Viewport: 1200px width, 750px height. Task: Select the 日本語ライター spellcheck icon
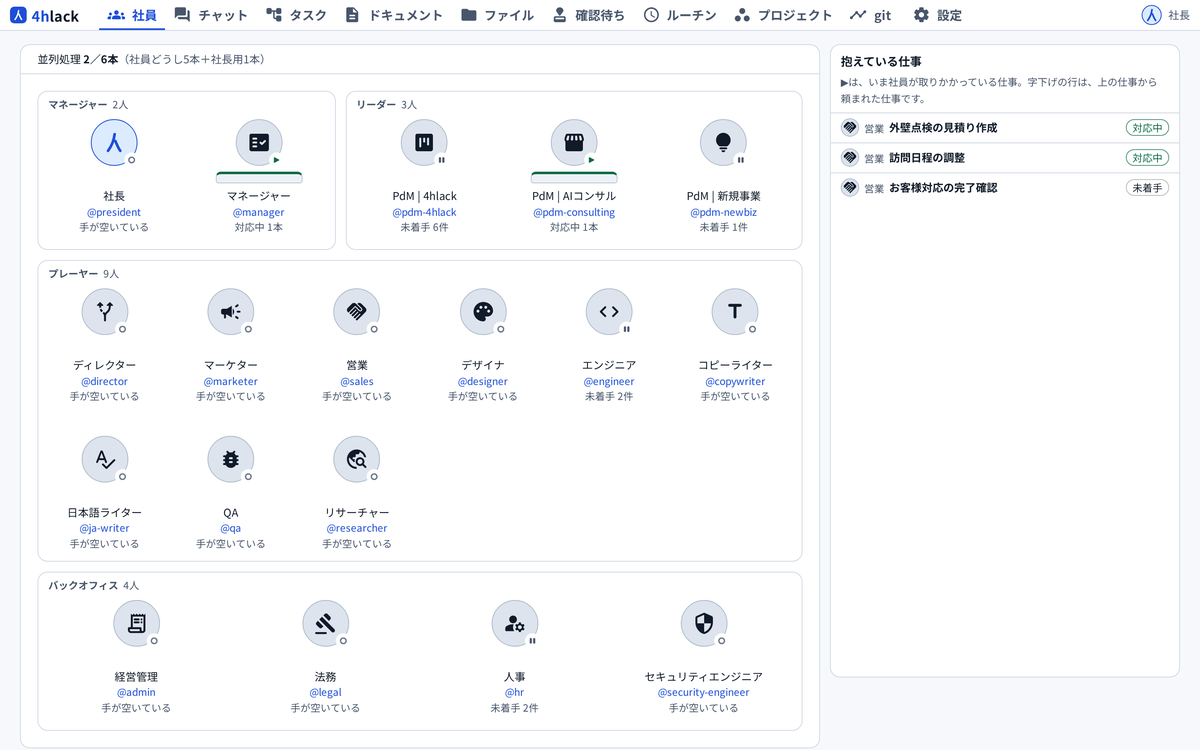105,459
